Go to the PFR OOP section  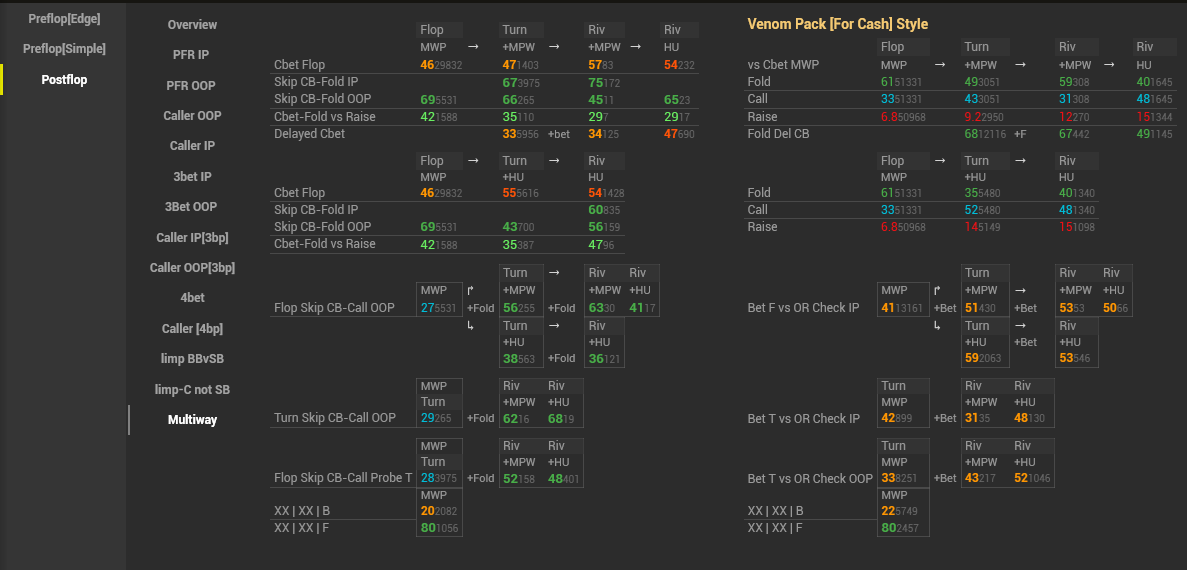192,85
